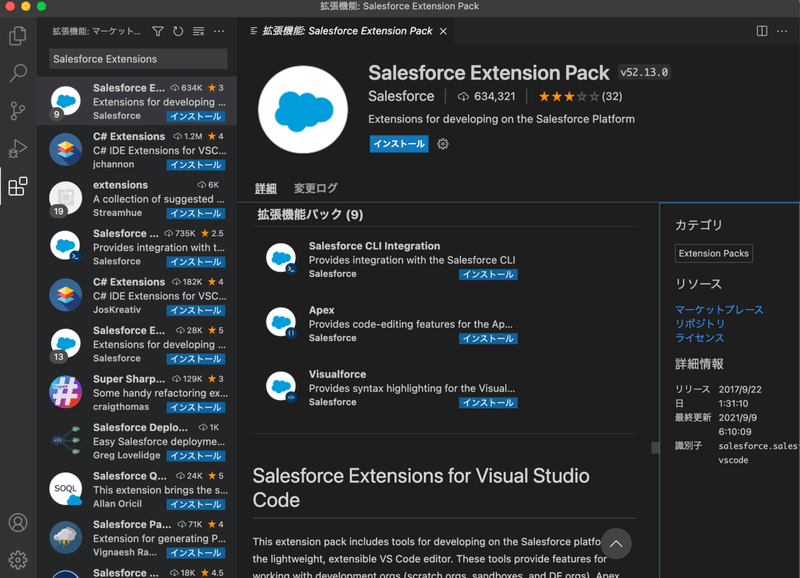Click the scroll-to-top arrow button
Viewport: 800px width, 578px height.
tap(616, 543)
